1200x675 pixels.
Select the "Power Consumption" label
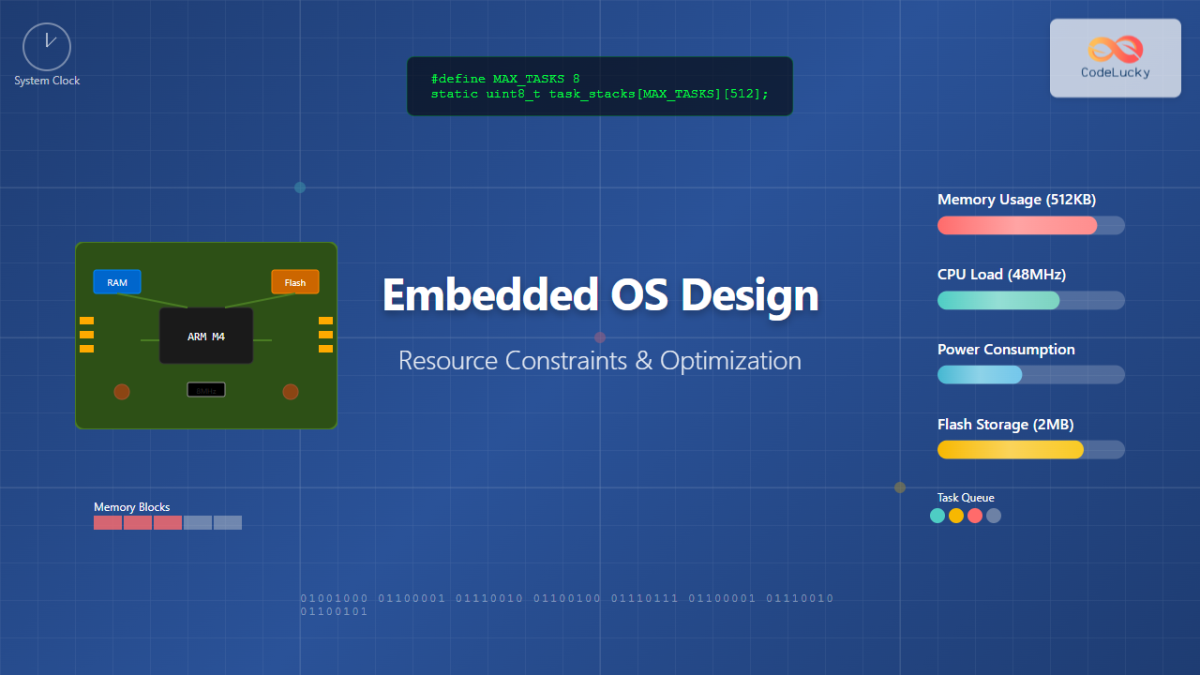[x=1006, y=350]
